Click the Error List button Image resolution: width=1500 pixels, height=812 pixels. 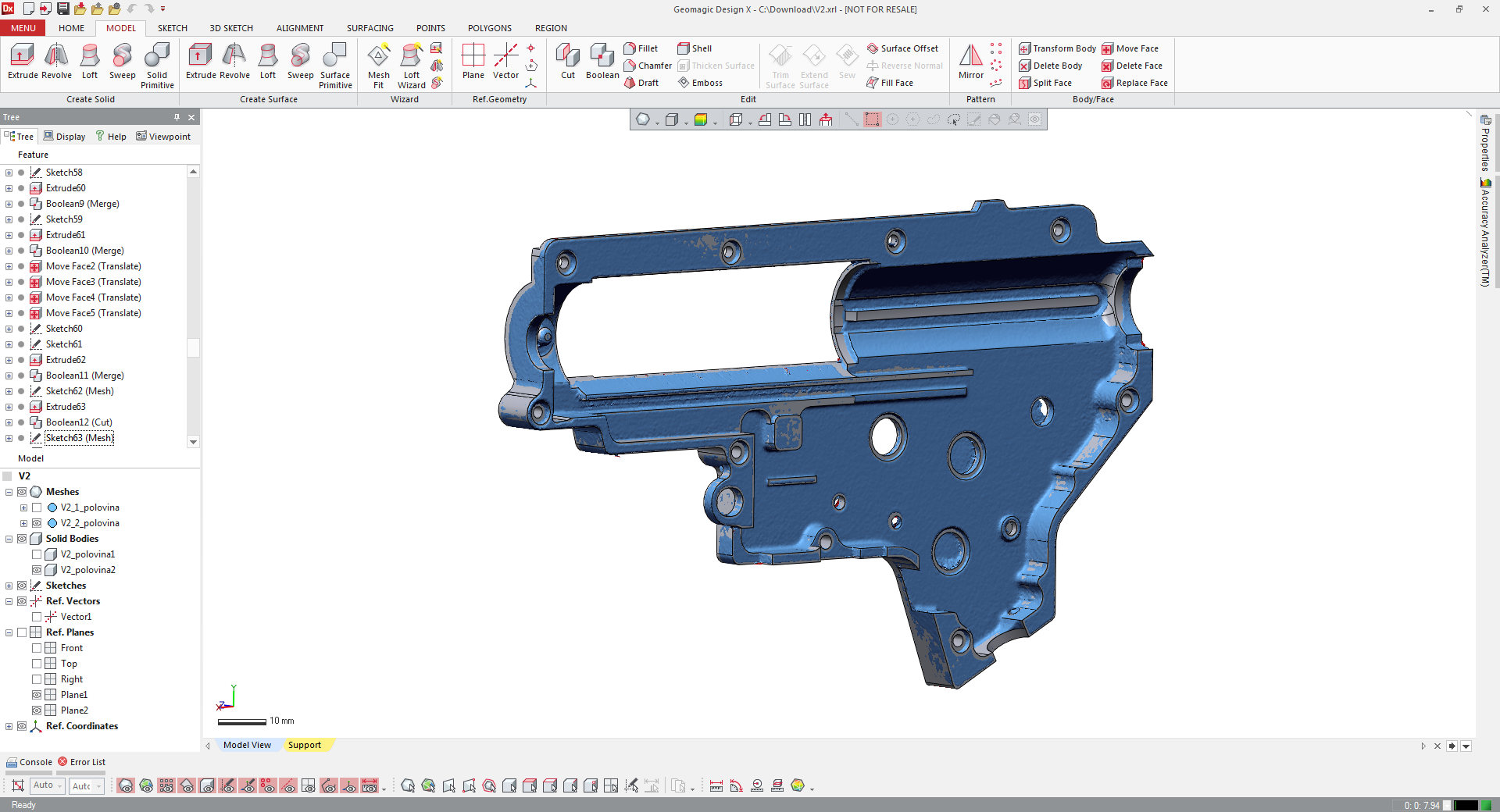pyautogui.click(x=81, y=762)
